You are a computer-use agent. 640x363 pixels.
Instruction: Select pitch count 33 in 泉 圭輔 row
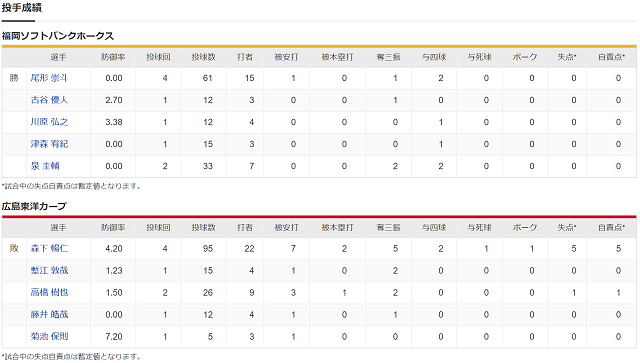pyautogui.click(x=208, y=166)
